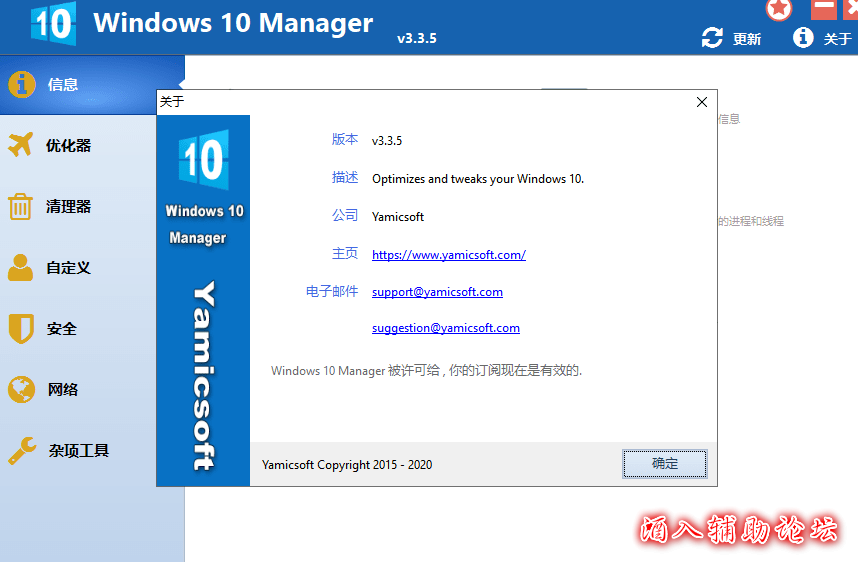
Task: Select the 优化器 airplane icon
Action: (21, 145)
